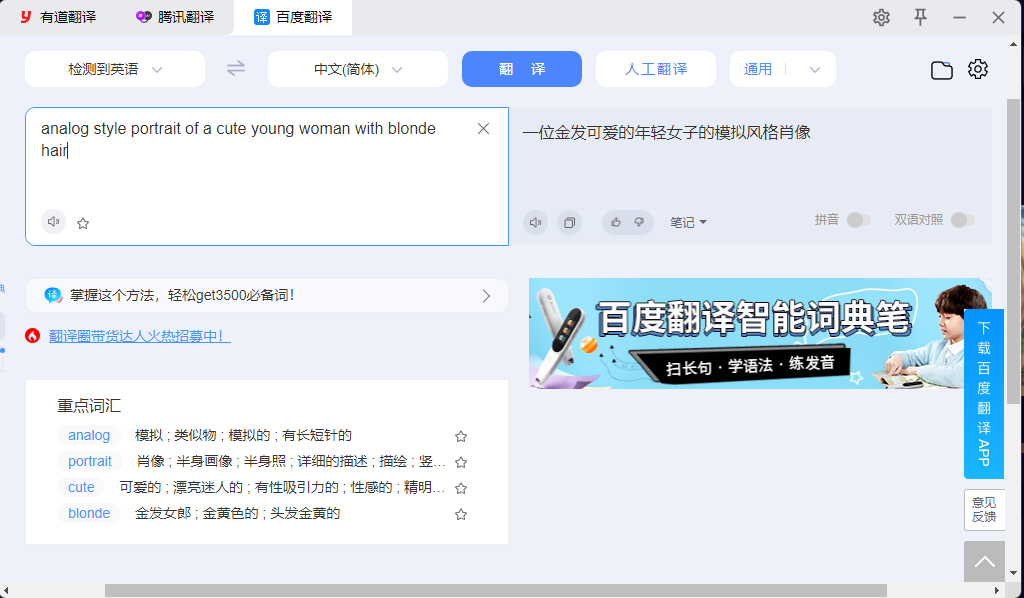Click the horizontal scrollbar thumb
This screenshot has height=598, width=1024.
[496, 591]
